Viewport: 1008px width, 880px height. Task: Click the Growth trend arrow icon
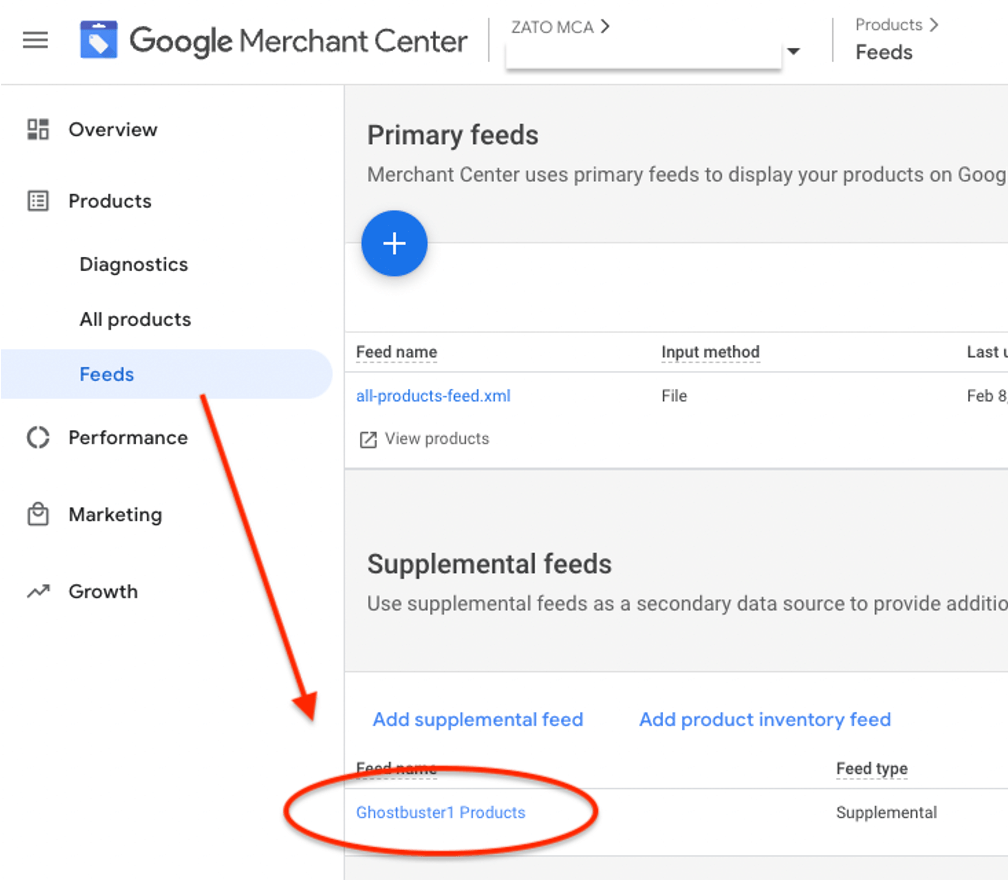coord(38,591)
